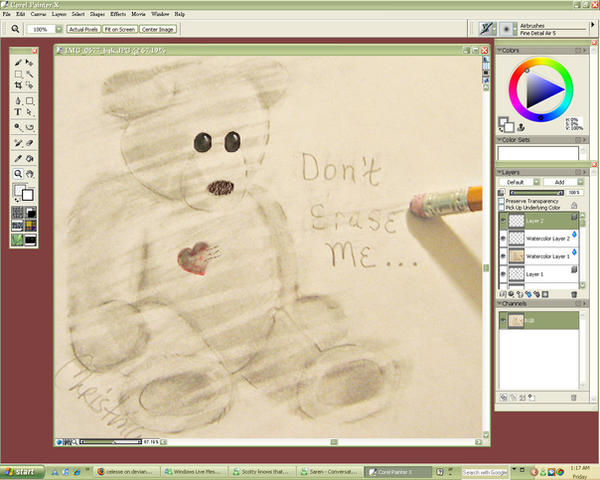Select the Dropper tool

point(18,158)
